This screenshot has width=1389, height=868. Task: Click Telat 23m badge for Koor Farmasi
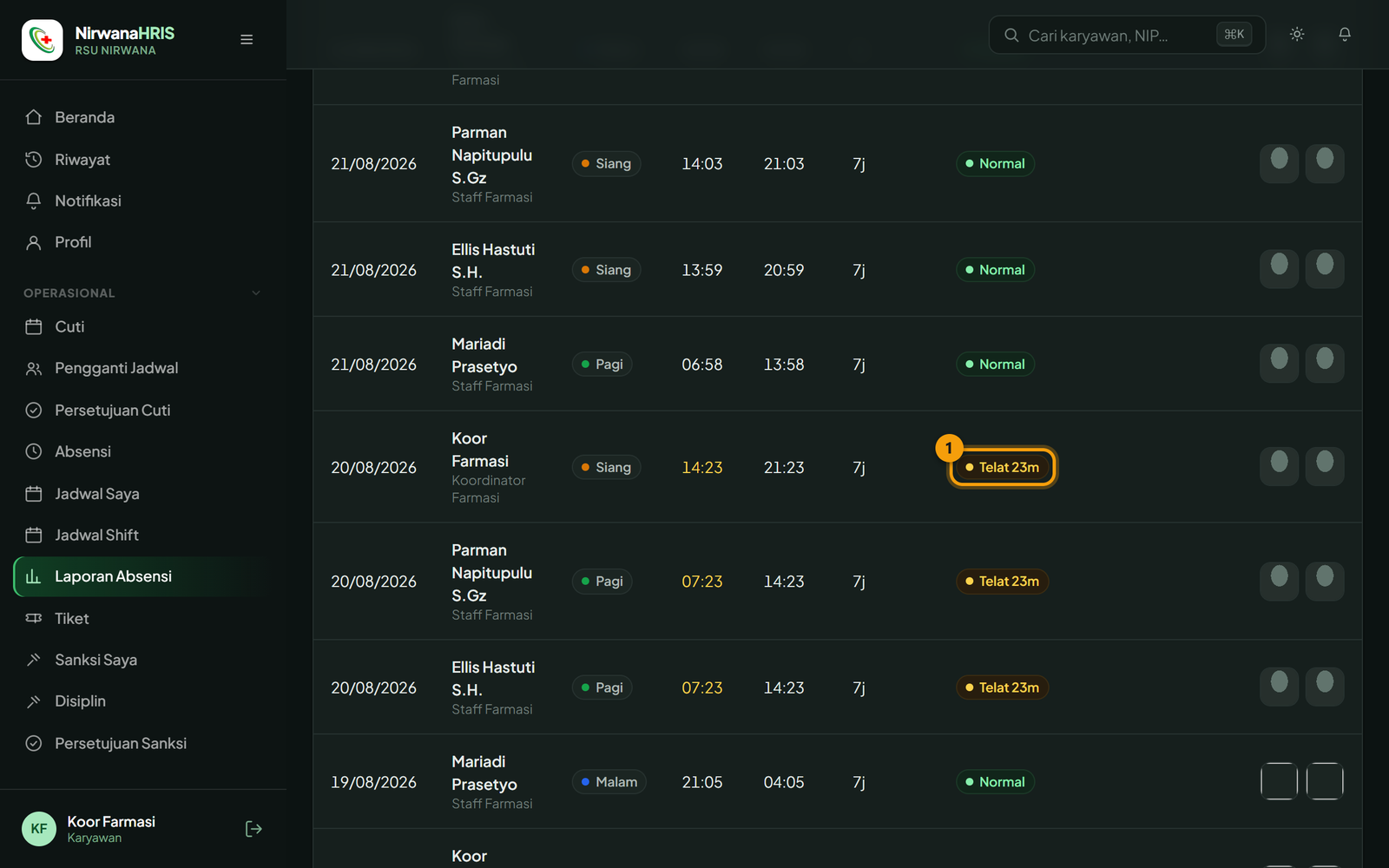[x=1002, y=467]
